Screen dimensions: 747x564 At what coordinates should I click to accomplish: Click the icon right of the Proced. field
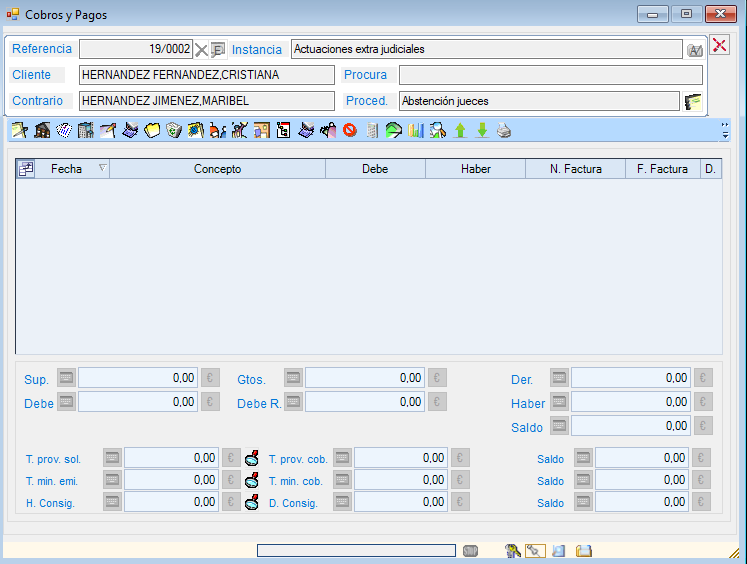693,101
